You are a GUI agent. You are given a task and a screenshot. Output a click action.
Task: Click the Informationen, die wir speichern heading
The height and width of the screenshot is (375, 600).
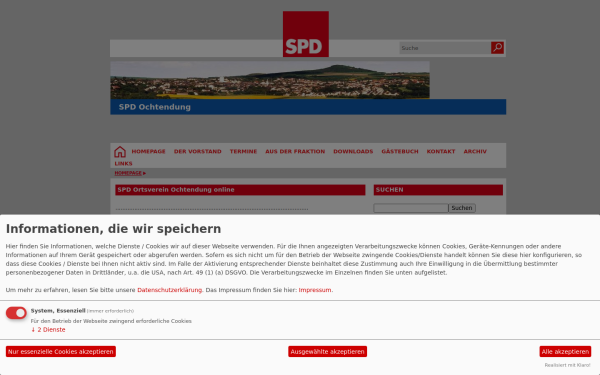[113, 229]
